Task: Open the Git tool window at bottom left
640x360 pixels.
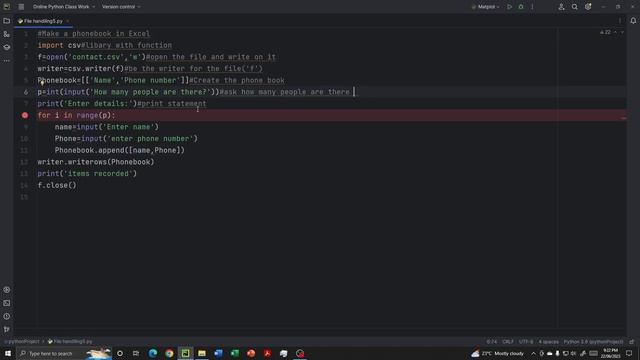Action: click(7, 329)
